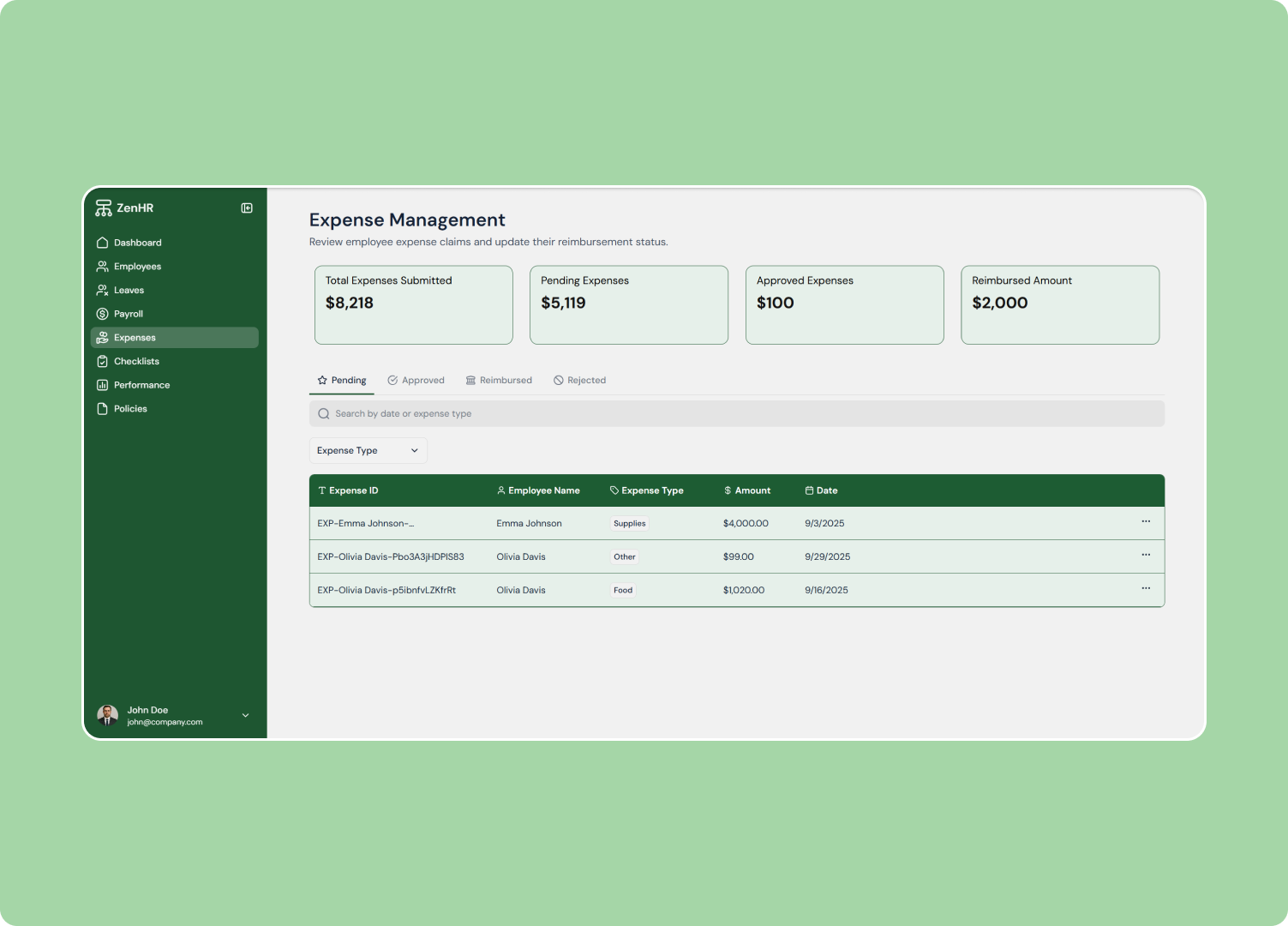This screenshot has width=1288, height=926.
Task: Click the Performance chart icon
Action: click(103, 385)
